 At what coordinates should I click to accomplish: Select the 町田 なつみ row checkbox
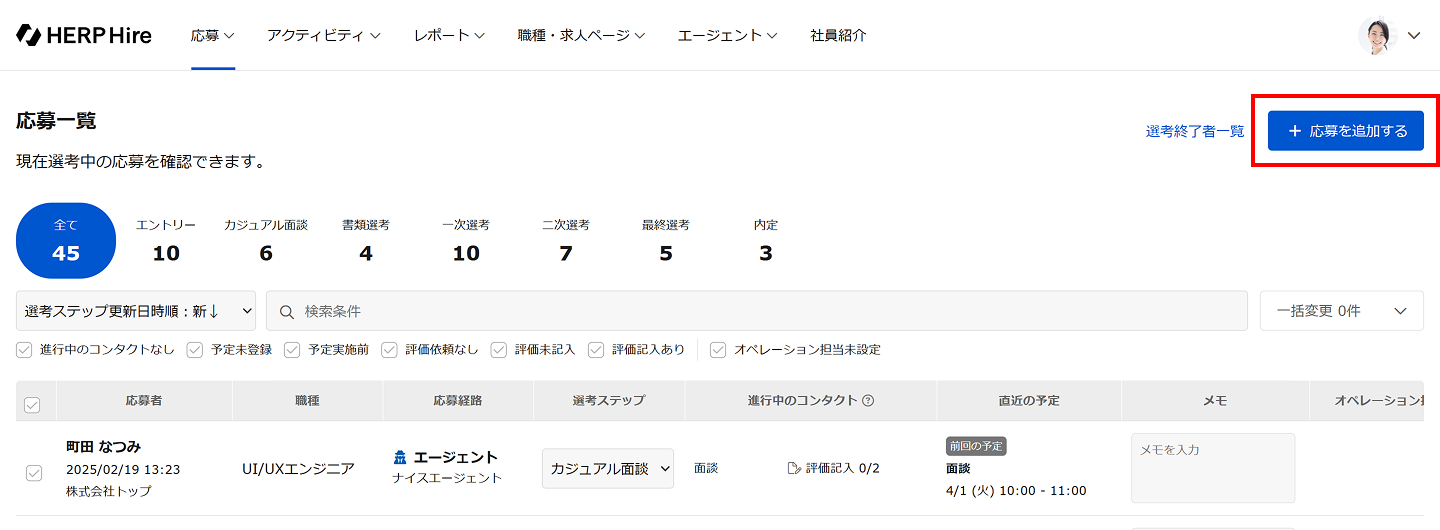pos(34,473)
